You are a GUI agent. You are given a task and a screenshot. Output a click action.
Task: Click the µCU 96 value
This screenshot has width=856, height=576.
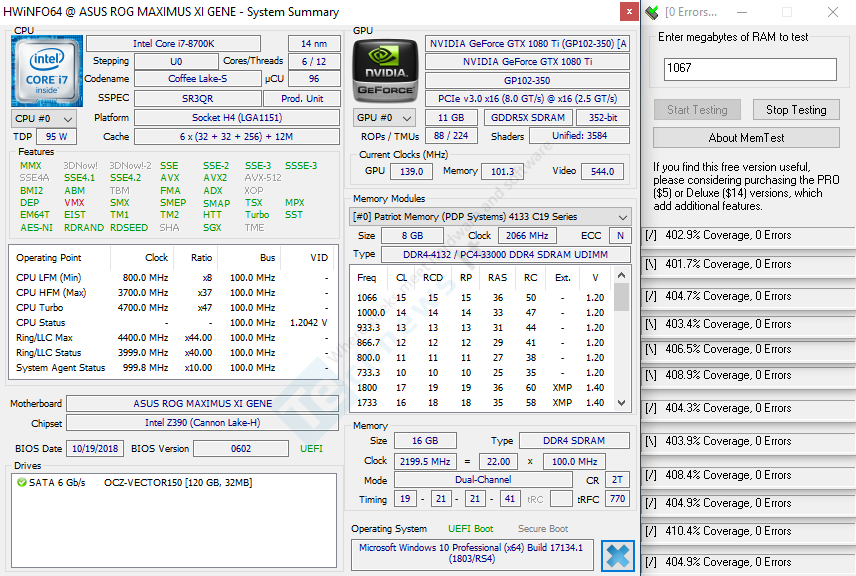pyautogui.click(x=314, y=79)
